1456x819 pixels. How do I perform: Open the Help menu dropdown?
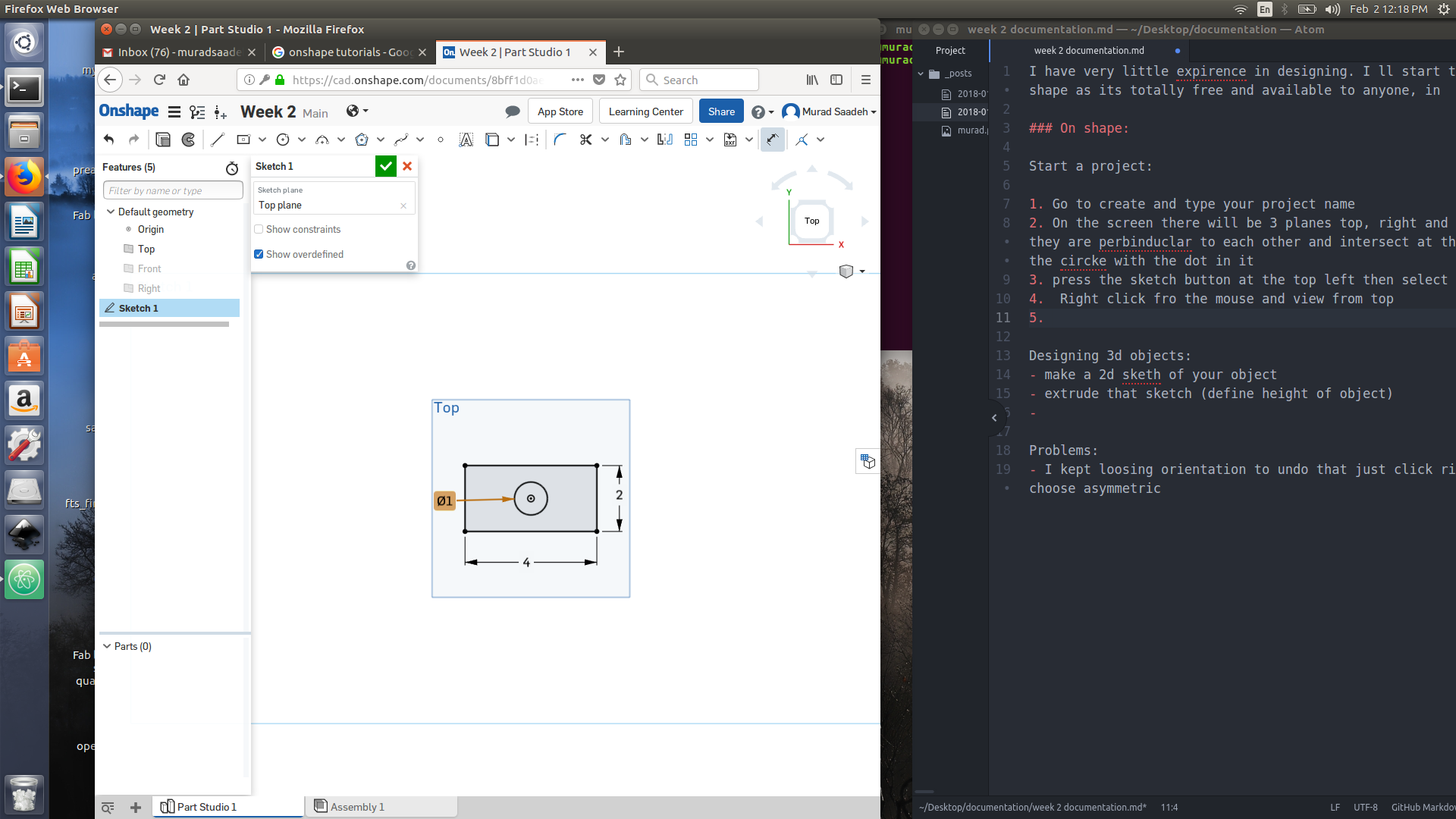tap(762, 112)
